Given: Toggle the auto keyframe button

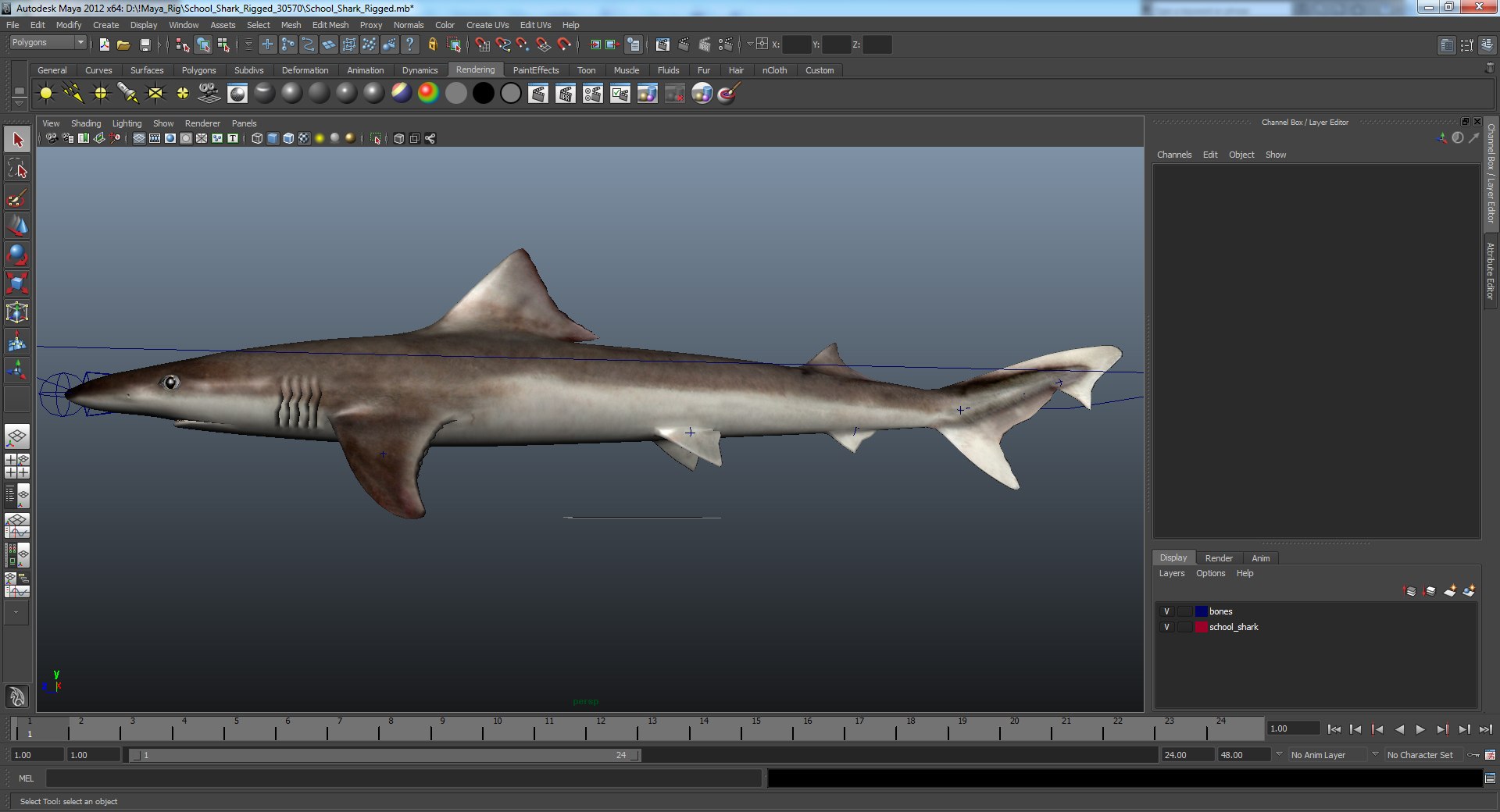Looking at the screenshot, I should [1473, 755].
